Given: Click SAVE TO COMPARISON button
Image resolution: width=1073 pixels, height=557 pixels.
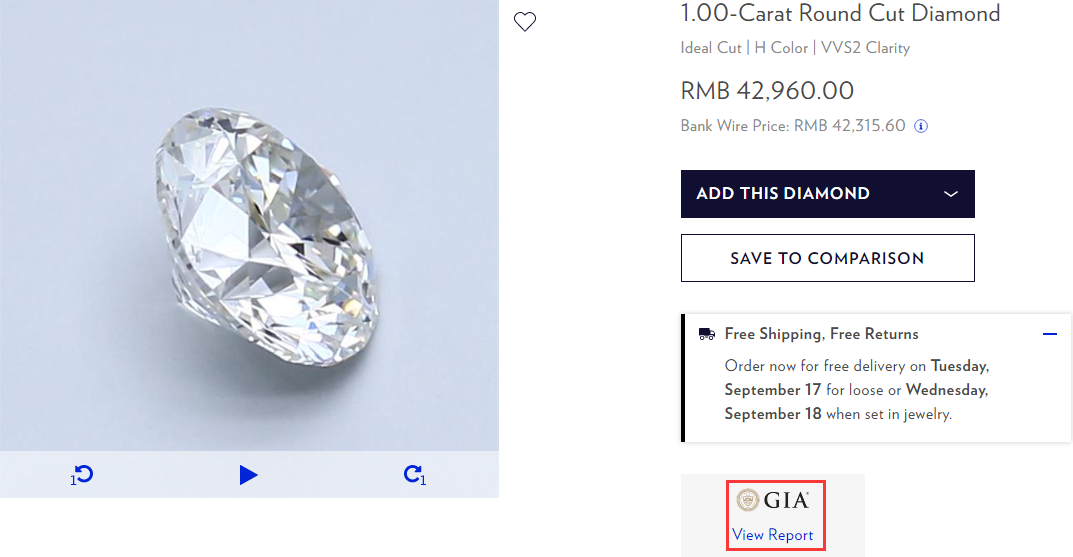Looking at the screenshot, I should [x=827, y=258].
